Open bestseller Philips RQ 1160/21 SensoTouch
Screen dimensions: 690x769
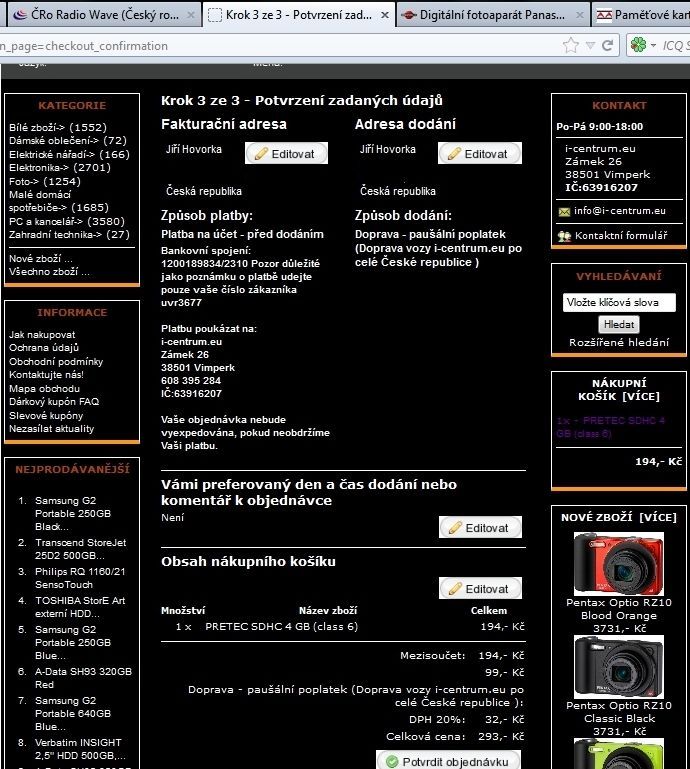pos(80,578)
